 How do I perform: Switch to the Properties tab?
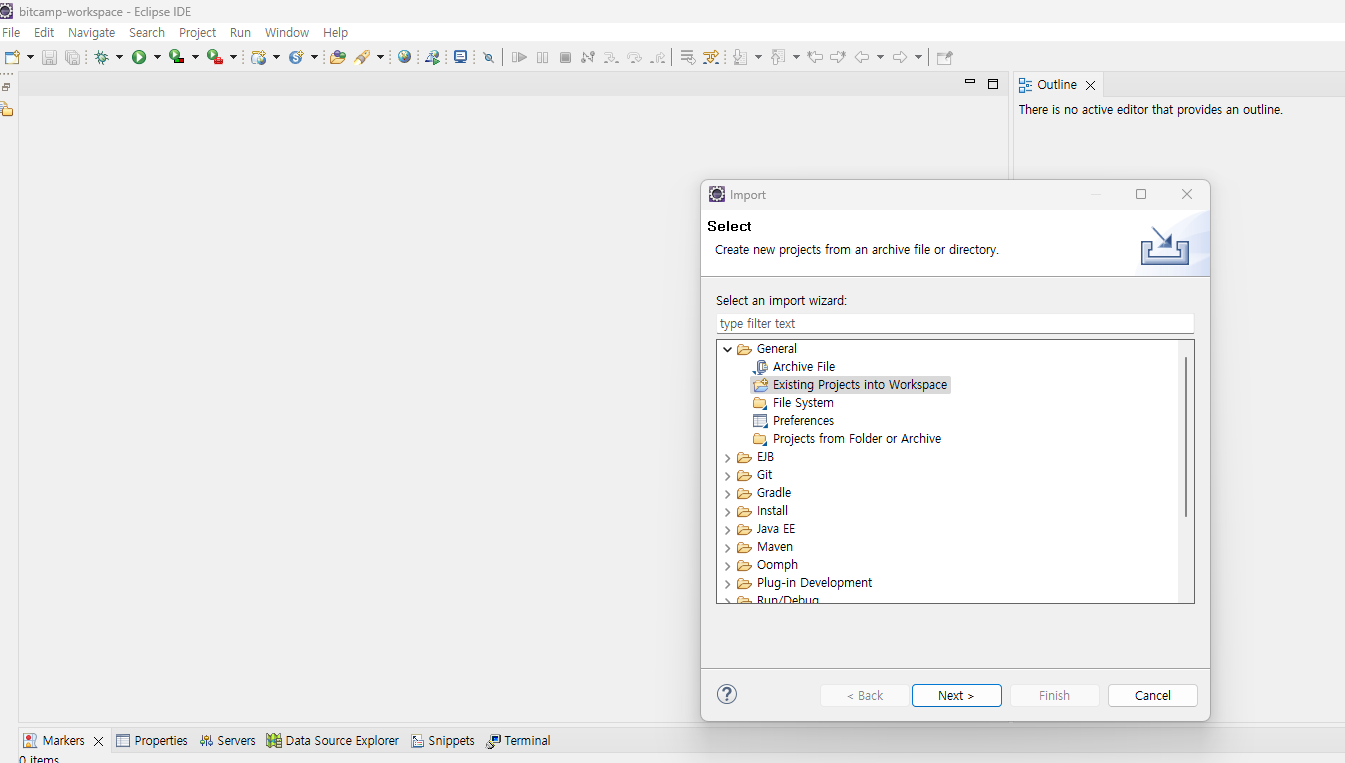(x=152, y=741)
